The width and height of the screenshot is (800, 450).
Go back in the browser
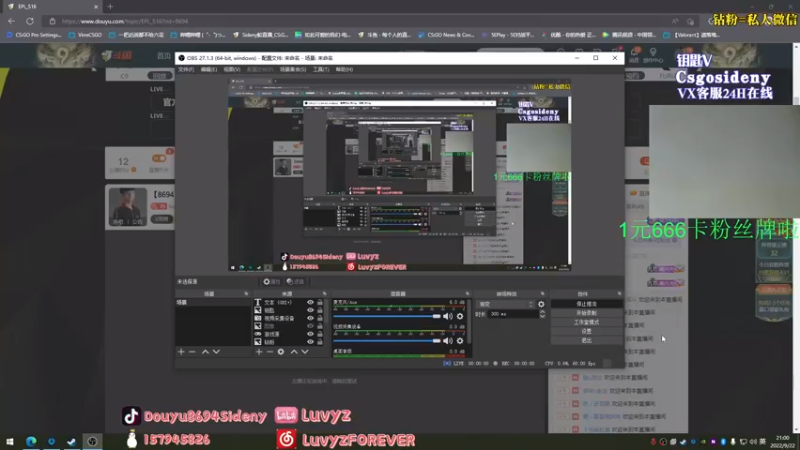tap(11, 21)
